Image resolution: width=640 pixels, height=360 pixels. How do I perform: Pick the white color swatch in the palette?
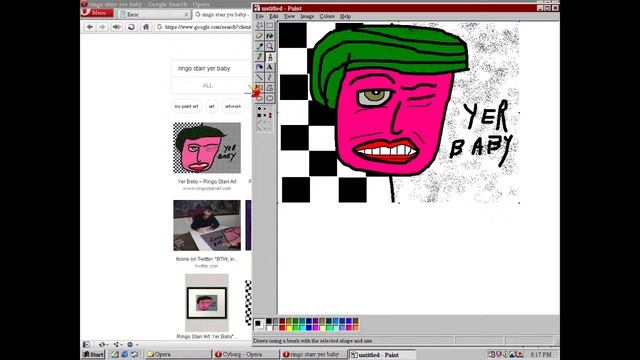tap(269, 328)
